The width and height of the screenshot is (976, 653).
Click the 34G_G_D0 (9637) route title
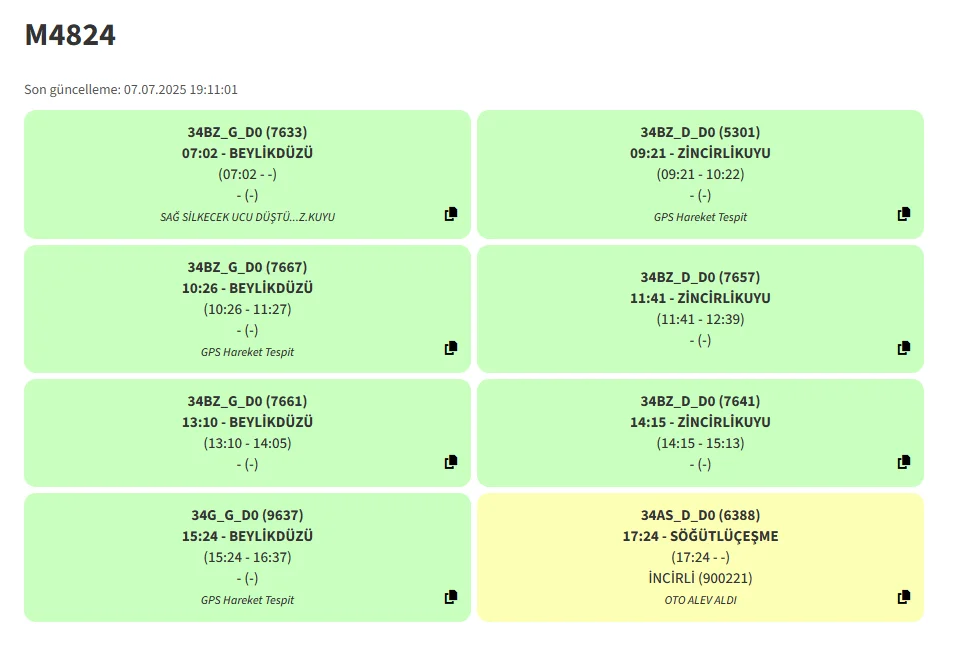(x=247, y=515)
